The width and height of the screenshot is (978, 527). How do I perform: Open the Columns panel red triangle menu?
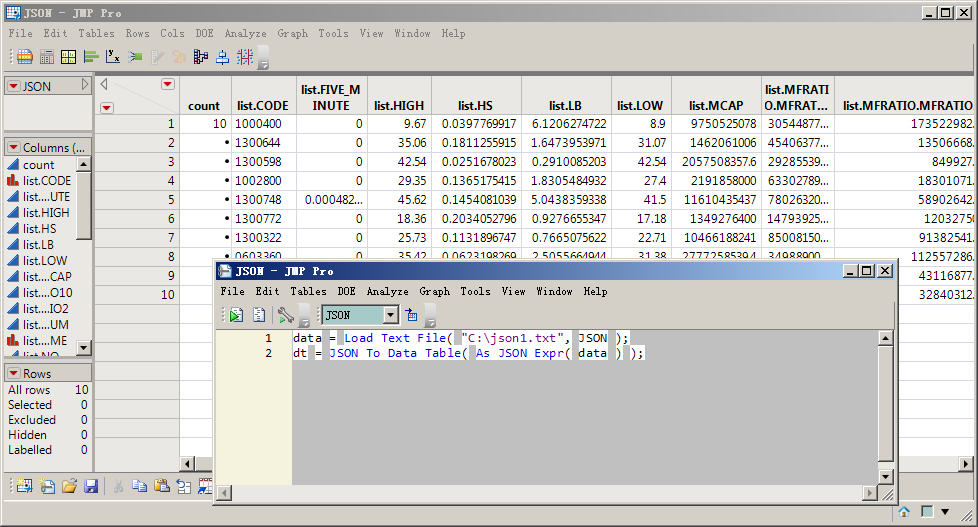pos(13,147)
